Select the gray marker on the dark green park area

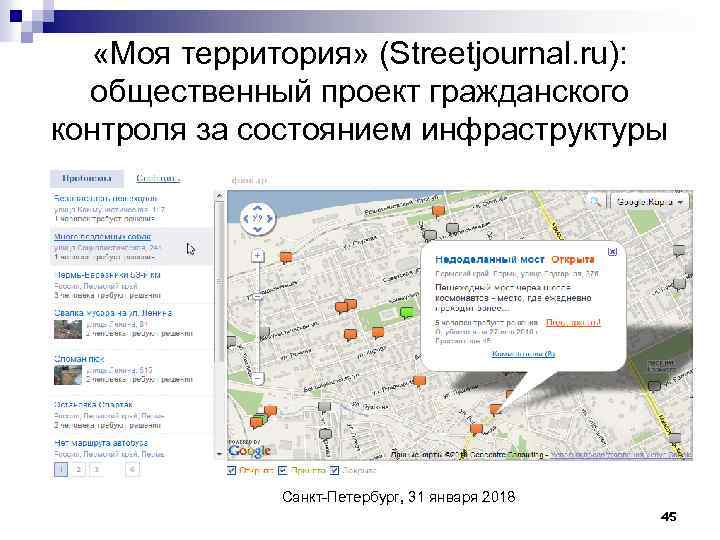click(x=654, y=387)
